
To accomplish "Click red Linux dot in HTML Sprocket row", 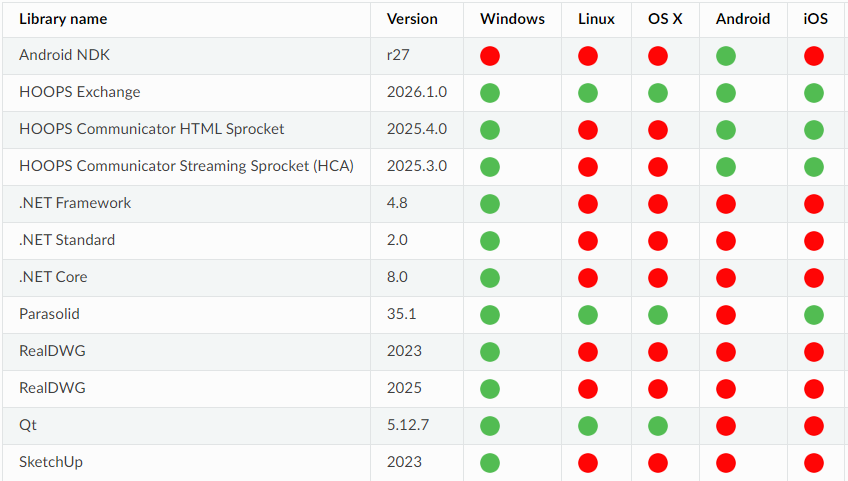I will (588, 130).
